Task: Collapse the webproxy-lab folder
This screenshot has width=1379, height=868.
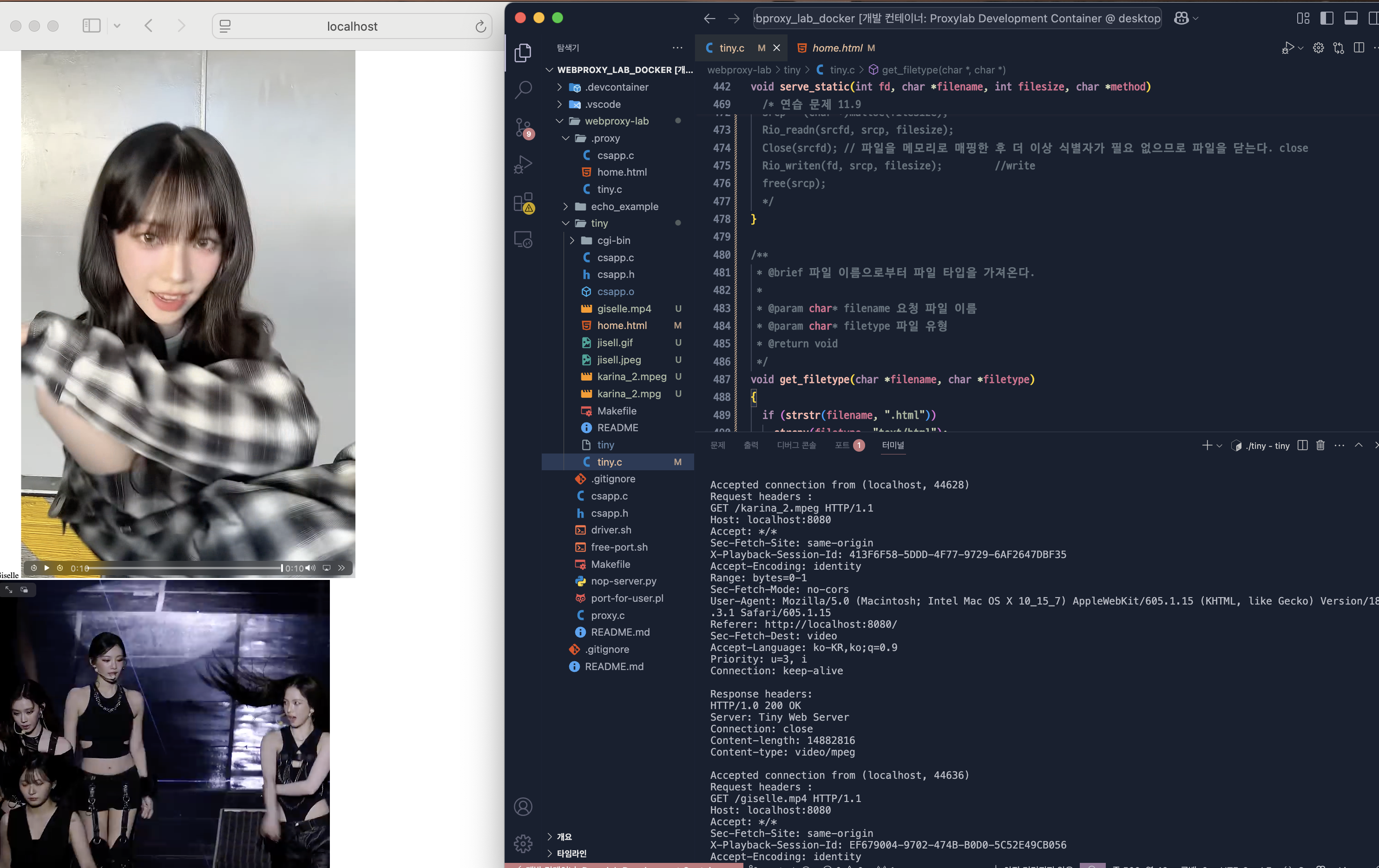Action: (616, 121)
